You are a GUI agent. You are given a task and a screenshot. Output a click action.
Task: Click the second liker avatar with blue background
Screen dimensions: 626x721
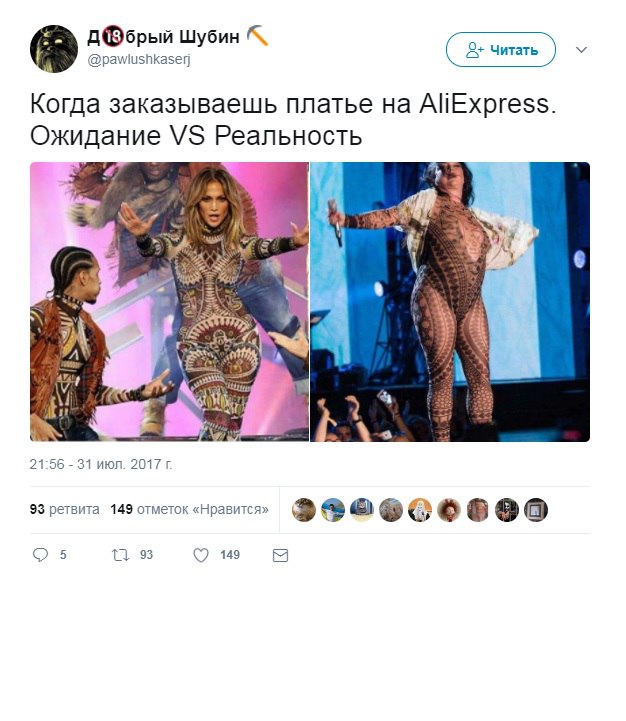[x=333, y=509]
